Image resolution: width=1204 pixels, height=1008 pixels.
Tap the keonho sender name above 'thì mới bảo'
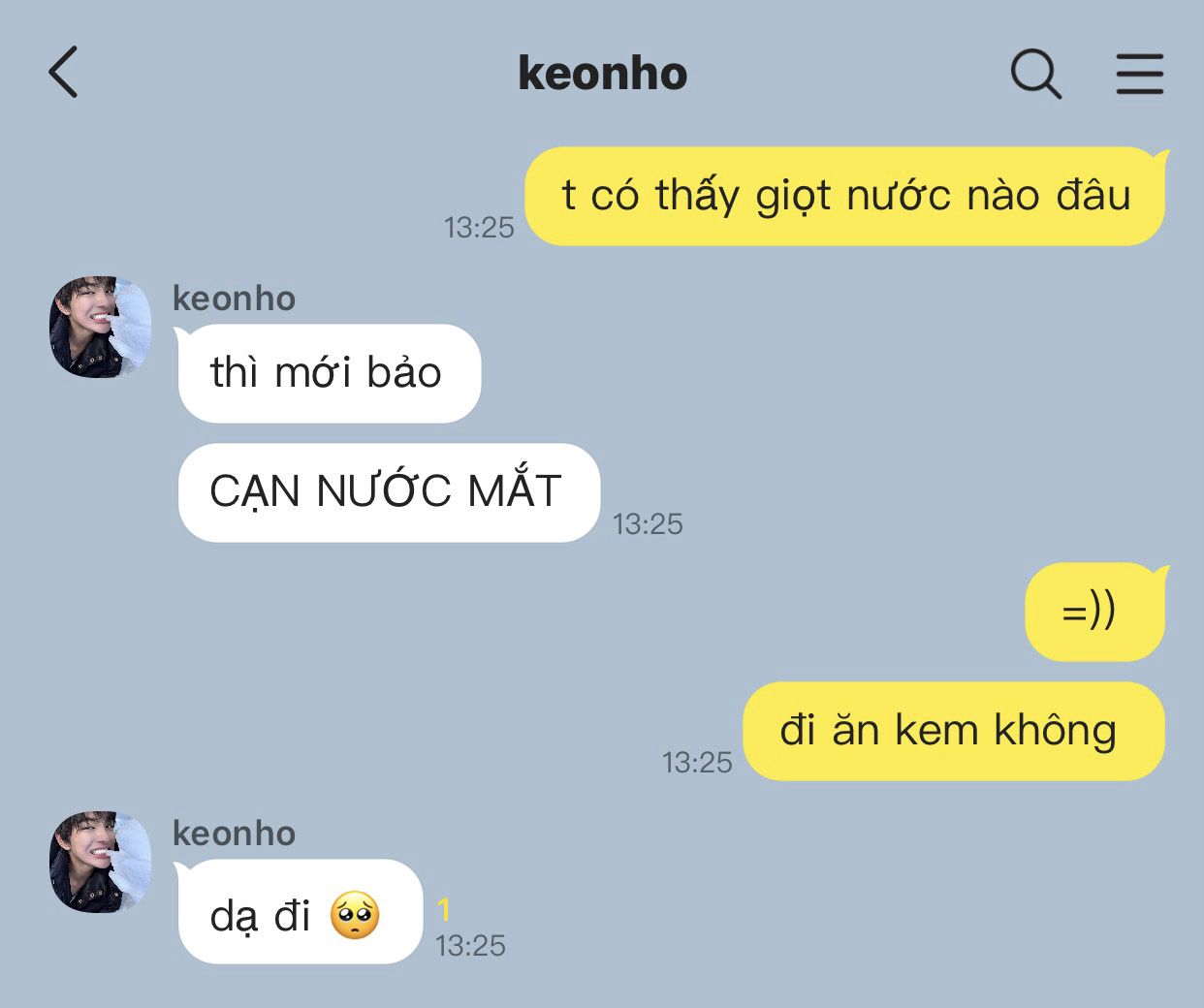point(234,298)
